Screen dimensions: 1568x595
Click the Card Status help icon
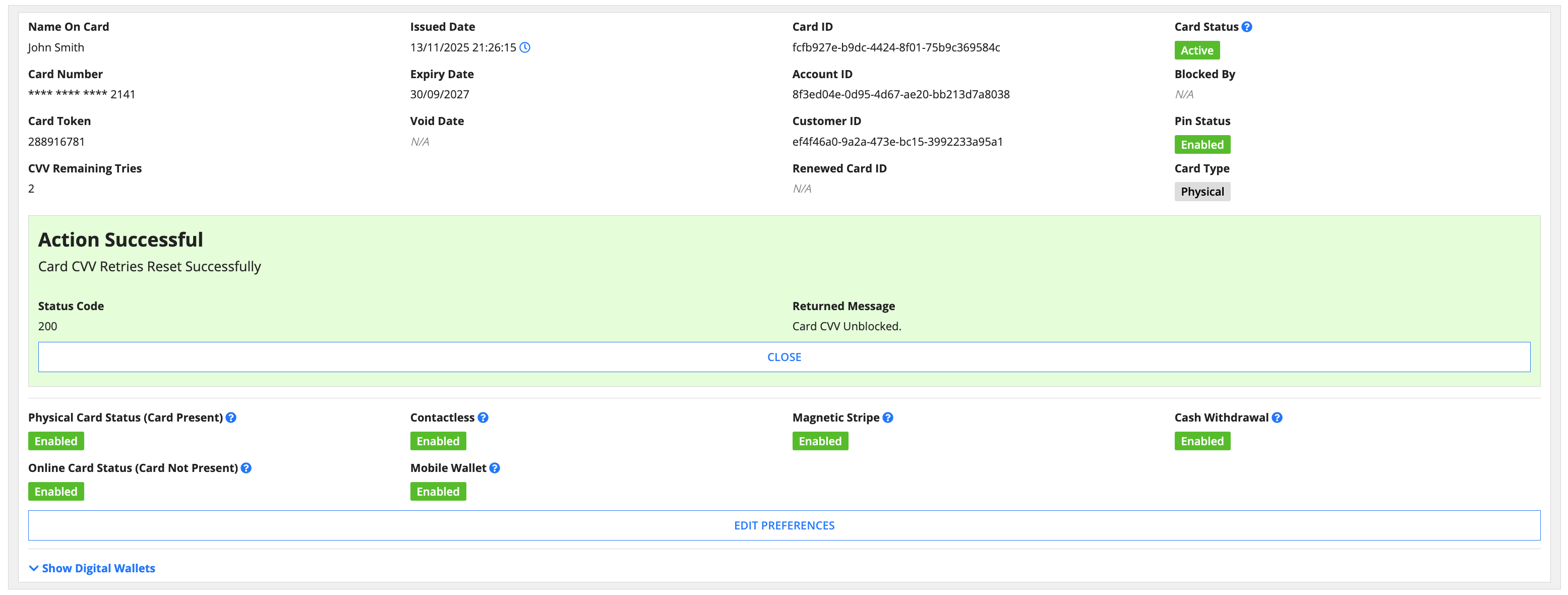(1247, 27)
